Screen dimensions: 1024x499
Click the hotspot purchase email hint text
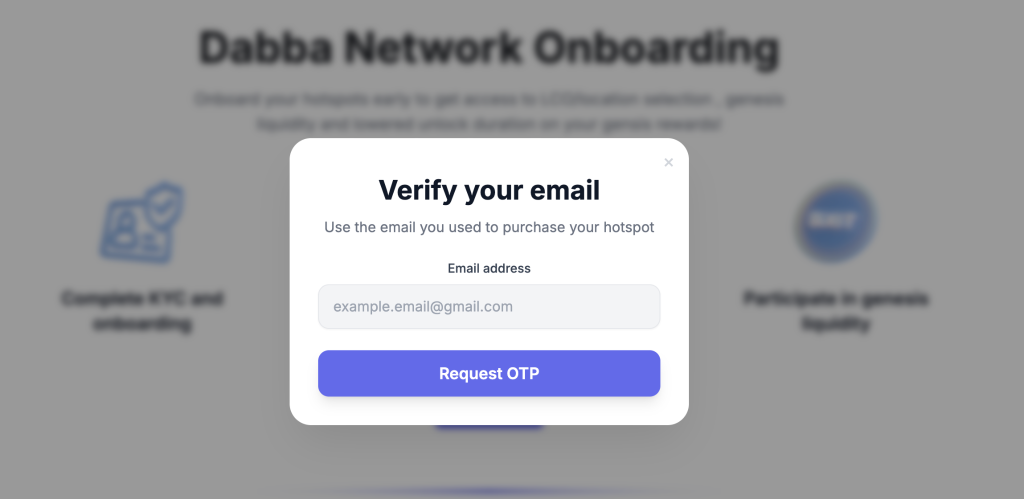point(488,227)
